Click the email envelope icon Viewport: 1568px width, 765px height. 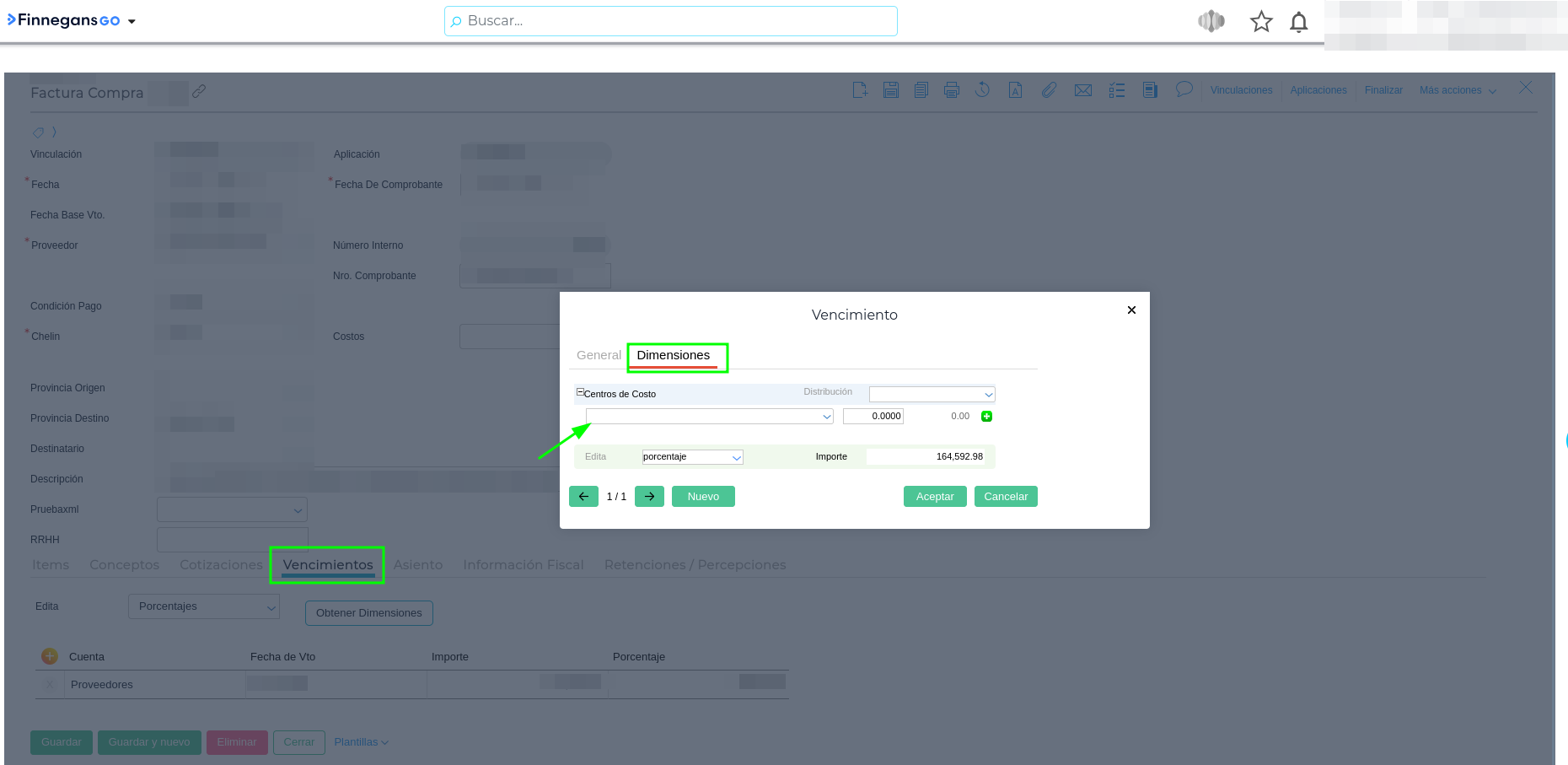coord(1082,90)
